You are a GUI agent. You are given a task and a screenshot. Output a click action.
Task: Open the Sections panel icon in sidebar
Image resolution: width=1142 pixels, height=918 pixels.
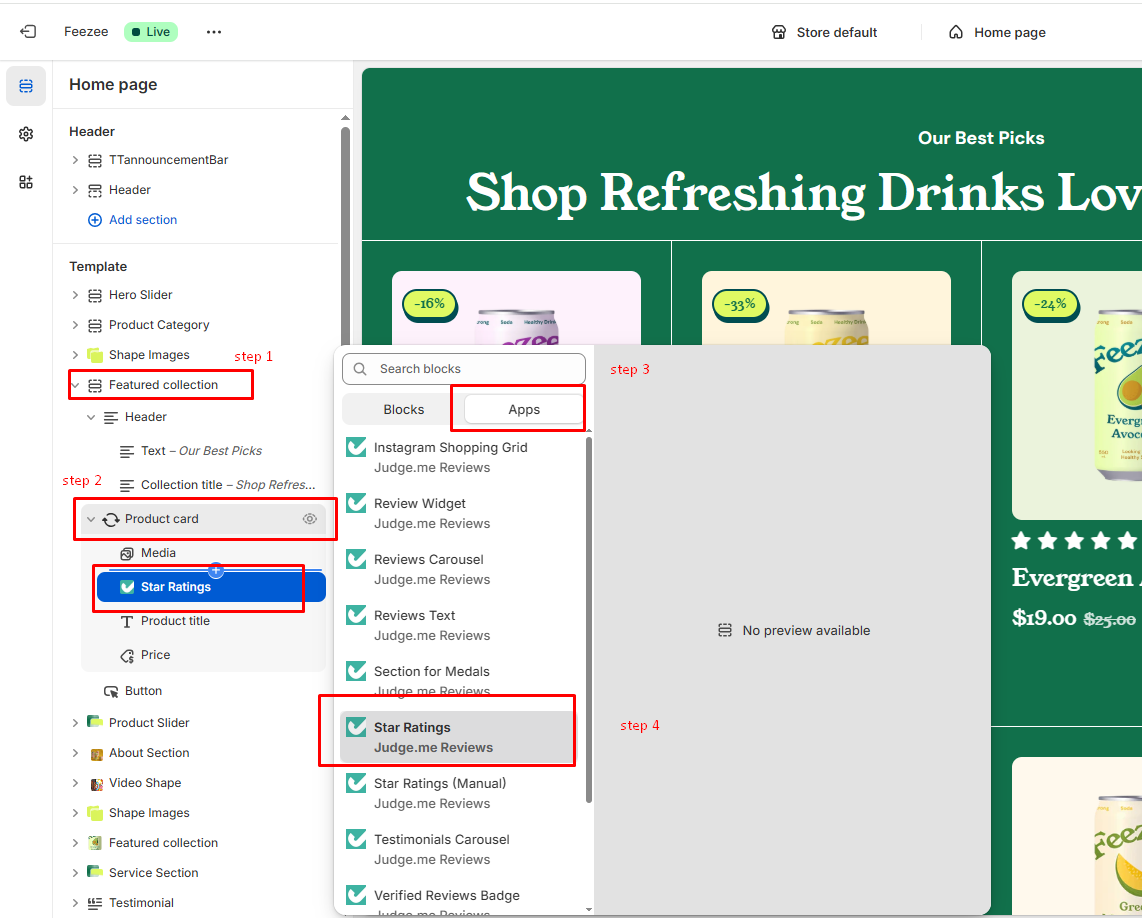tap(26, 87)
